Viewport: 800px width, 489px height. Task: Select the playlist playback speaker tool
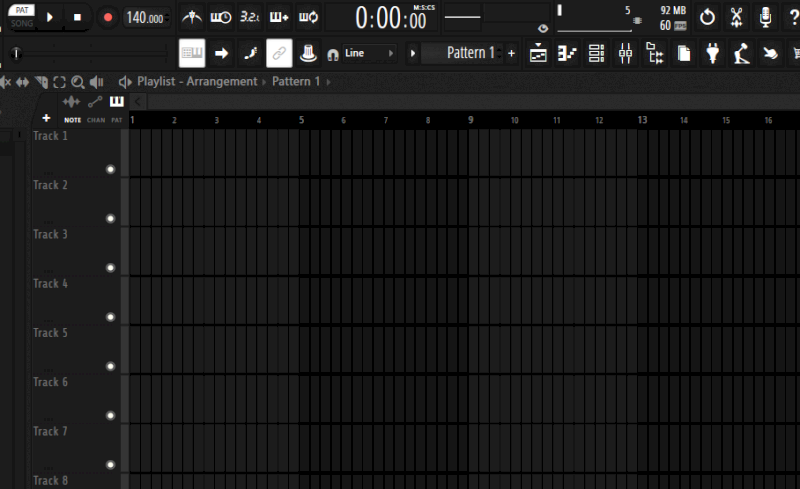96,82
